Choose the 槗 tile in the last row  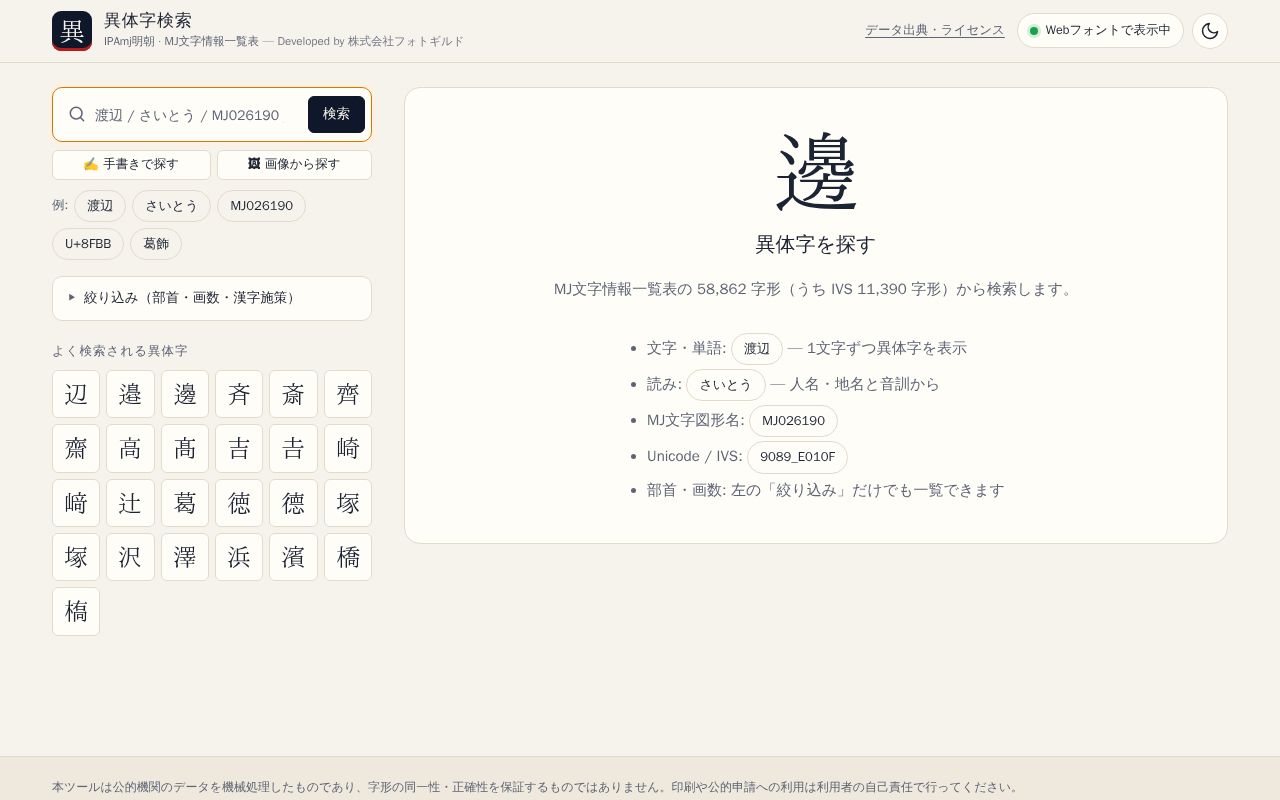pos(76,611)
